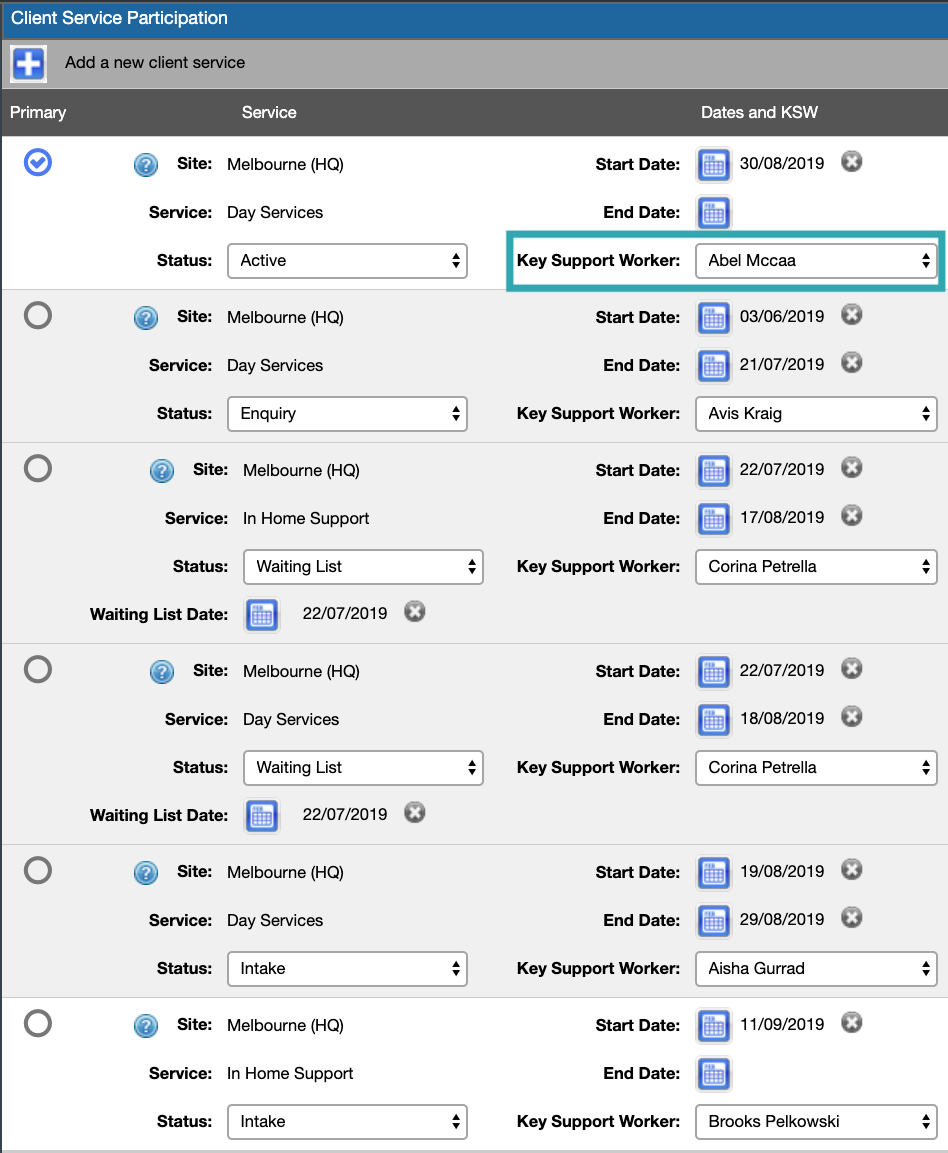Mark the In Home Support Intake service as primary
The width and height of the screenshot is (948, 1153).
[x=37, y=1023]
